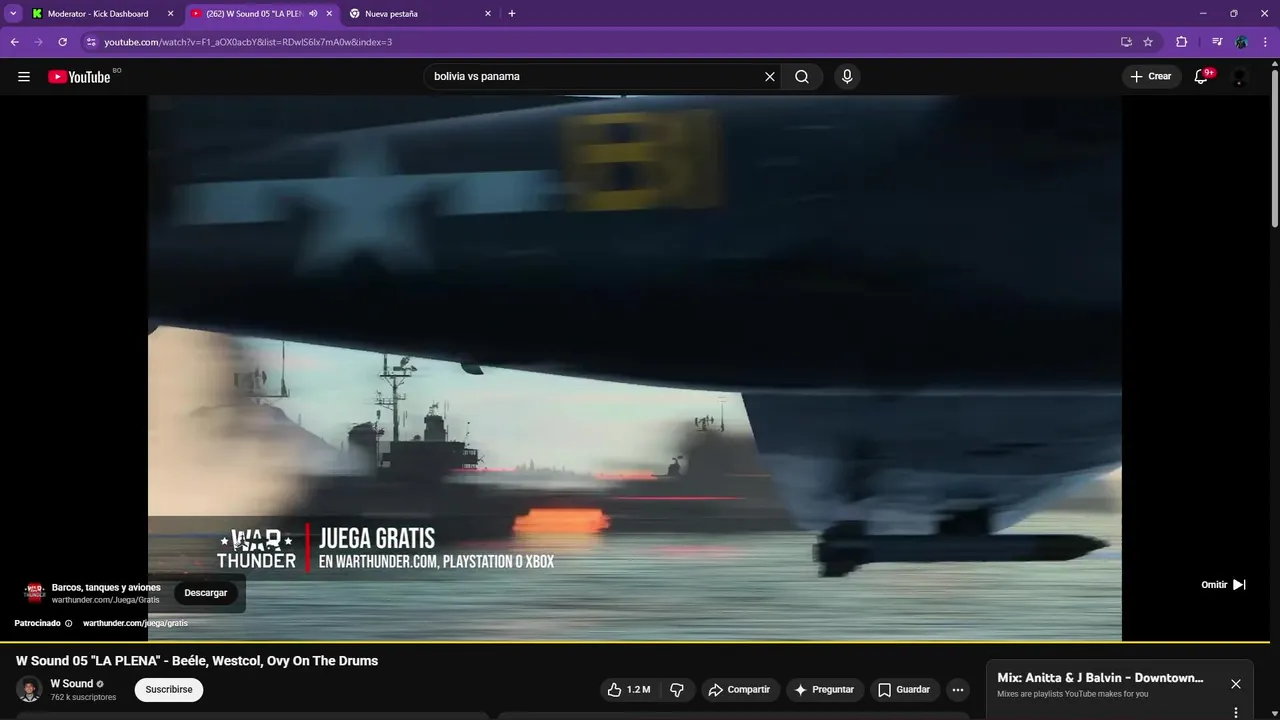The height and width of the screenshot is (720, 1280).
Task: Click the Preguntar ask button
Action: click(x=824, y=690)
